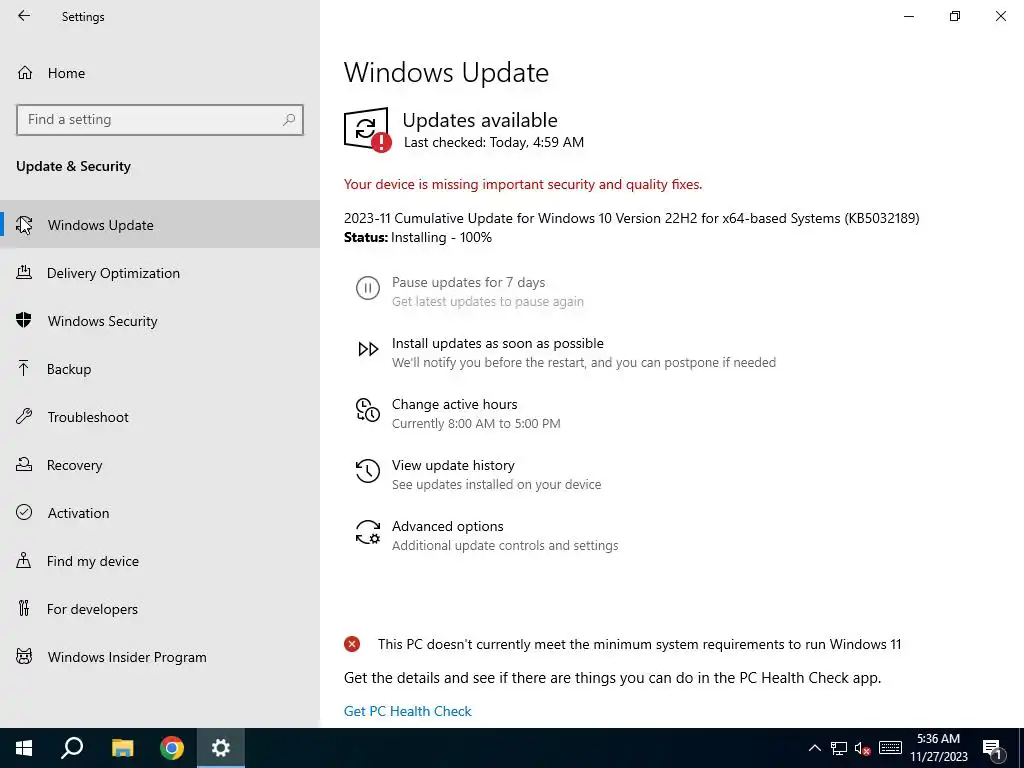Click the gear-sync icon for Advanced options
The image size is (1024, 768).
[x=368, y=532]
